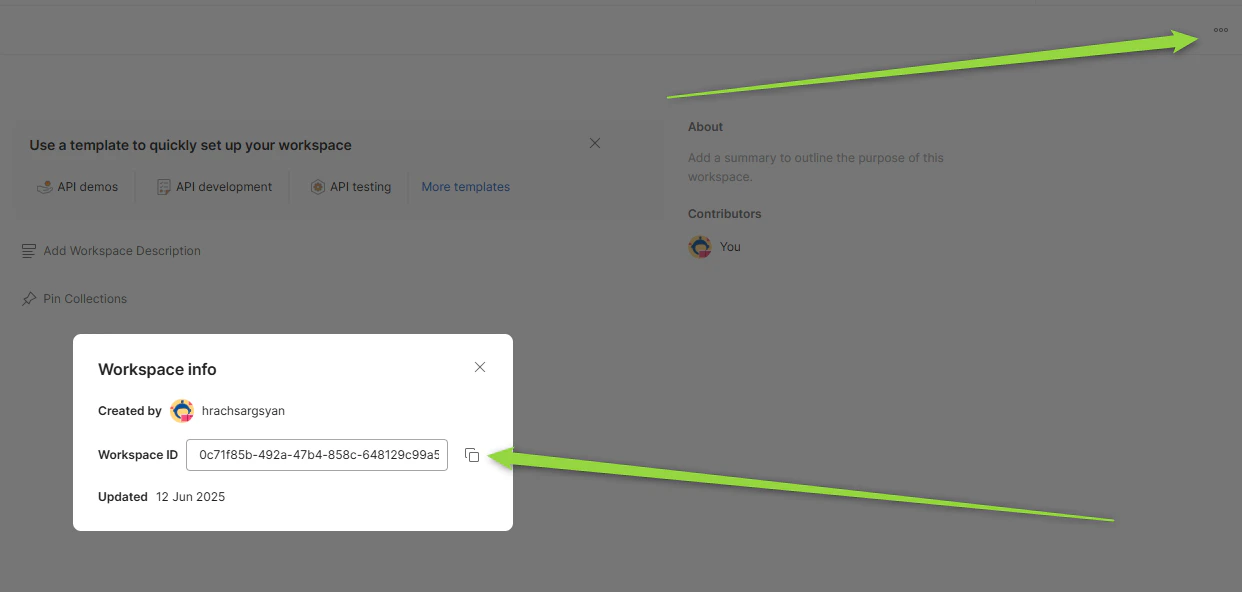Select the API testing hexagon icon

(317, 186)
